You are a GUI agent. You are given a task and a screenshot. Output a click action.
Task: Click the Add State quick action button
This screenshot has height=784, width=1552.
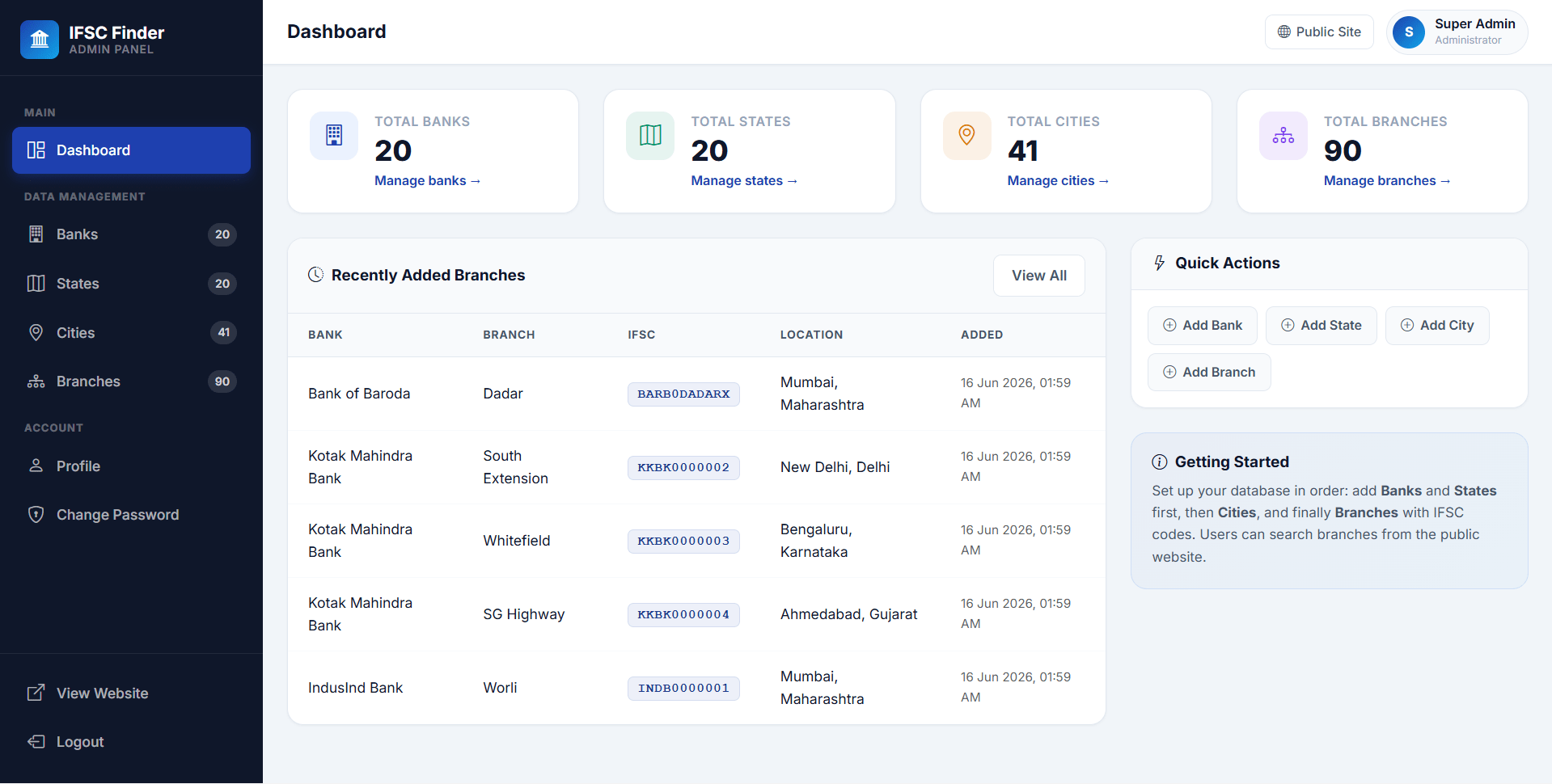(x=1321, y=326)
